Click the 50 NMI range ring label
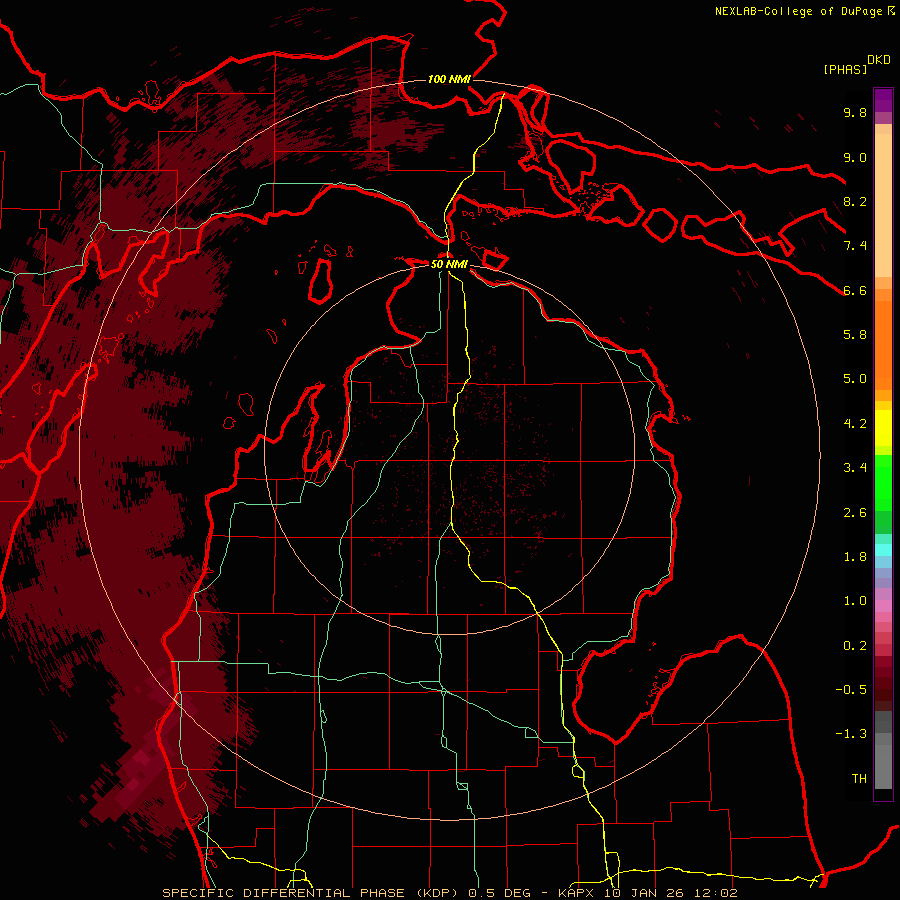 pyautogui.click(x=449, y=265)
